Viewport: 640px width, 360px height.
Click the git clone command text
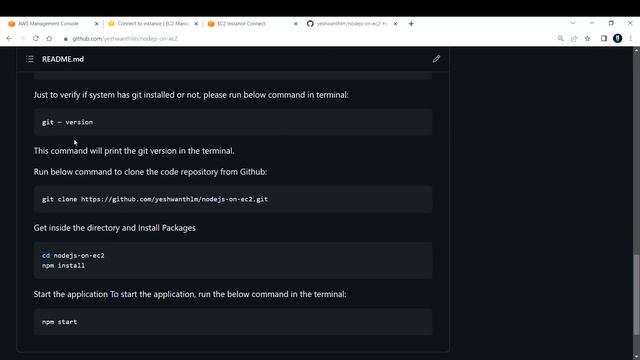[x=155, y=199]
